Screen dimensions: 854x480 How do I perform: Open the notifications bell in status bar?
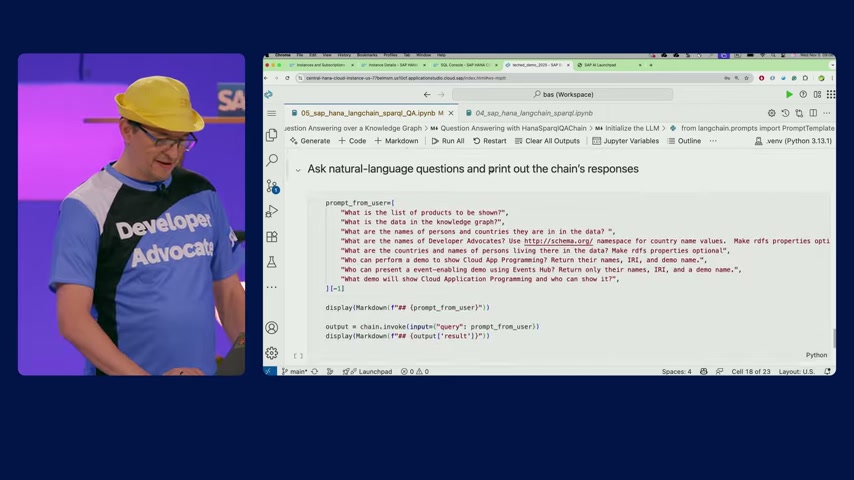tap(828, 371)
